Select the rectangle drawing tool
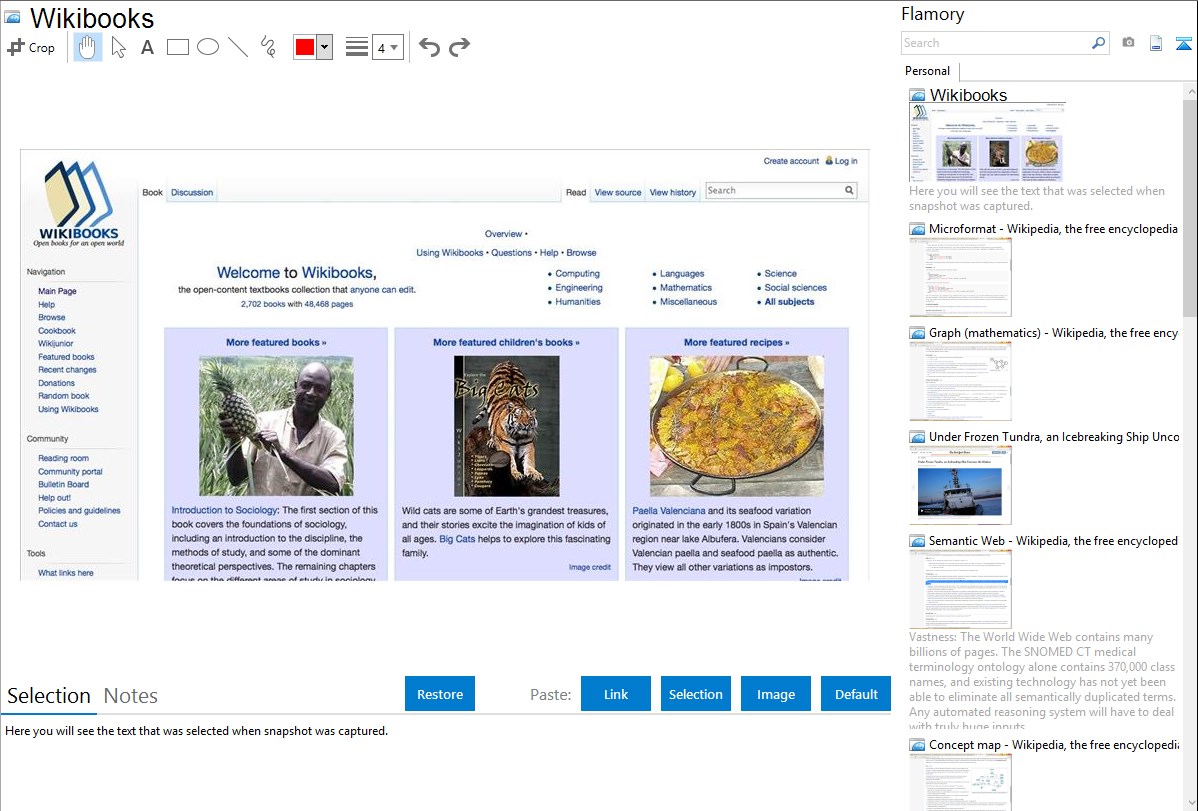This screenshot has width=1198, height=811. pyautogui.click(x=177, y=47)
